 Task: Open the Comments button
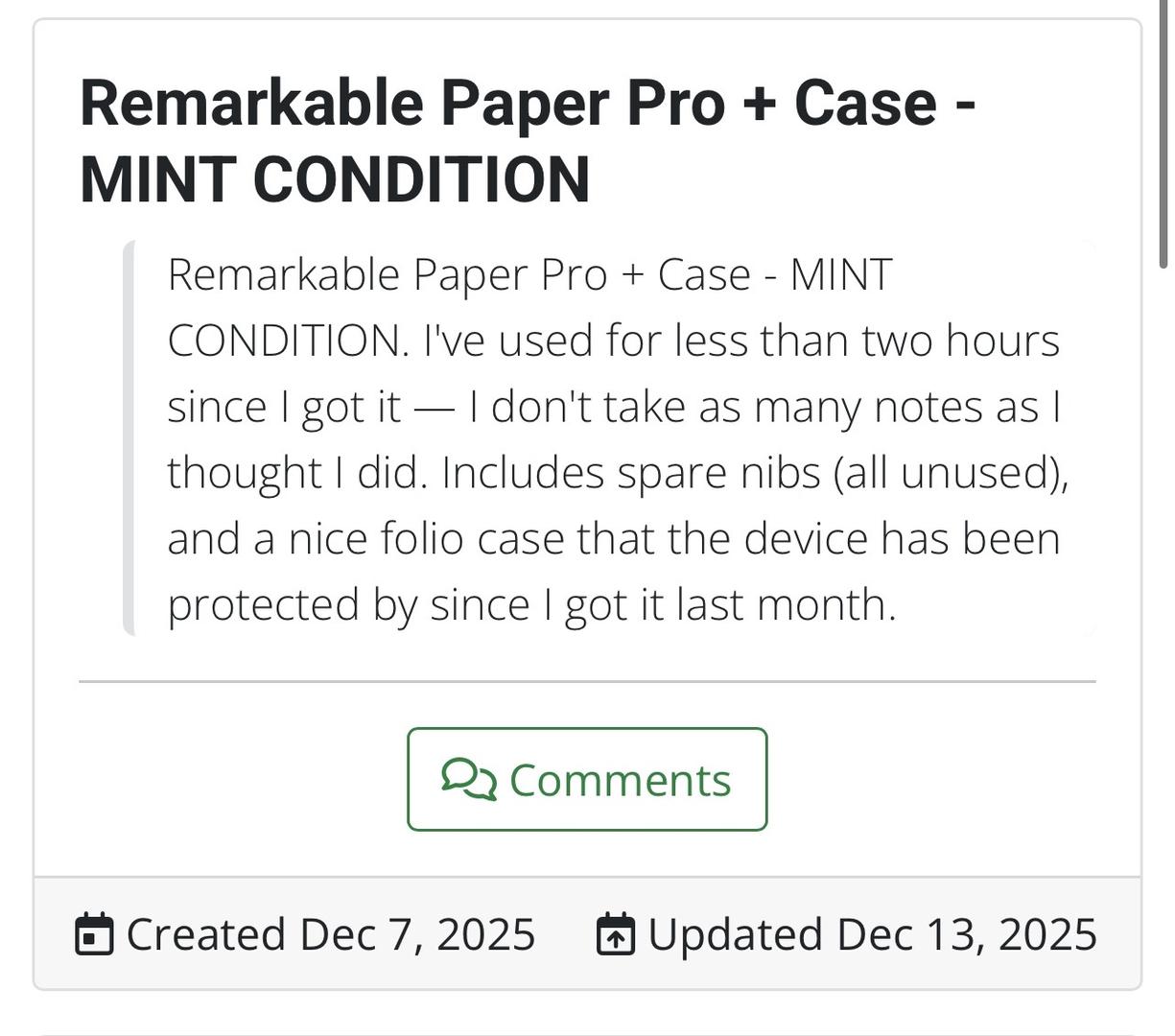tap(587, 779)
